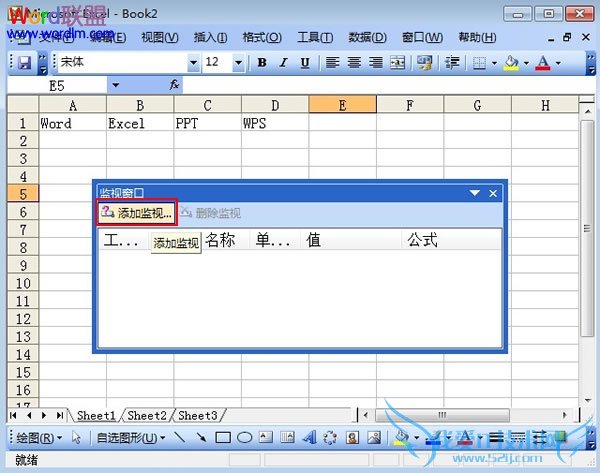Apply the currency style format icon
The height and width of the screenshot is (473, 600).
pos(425,62)
